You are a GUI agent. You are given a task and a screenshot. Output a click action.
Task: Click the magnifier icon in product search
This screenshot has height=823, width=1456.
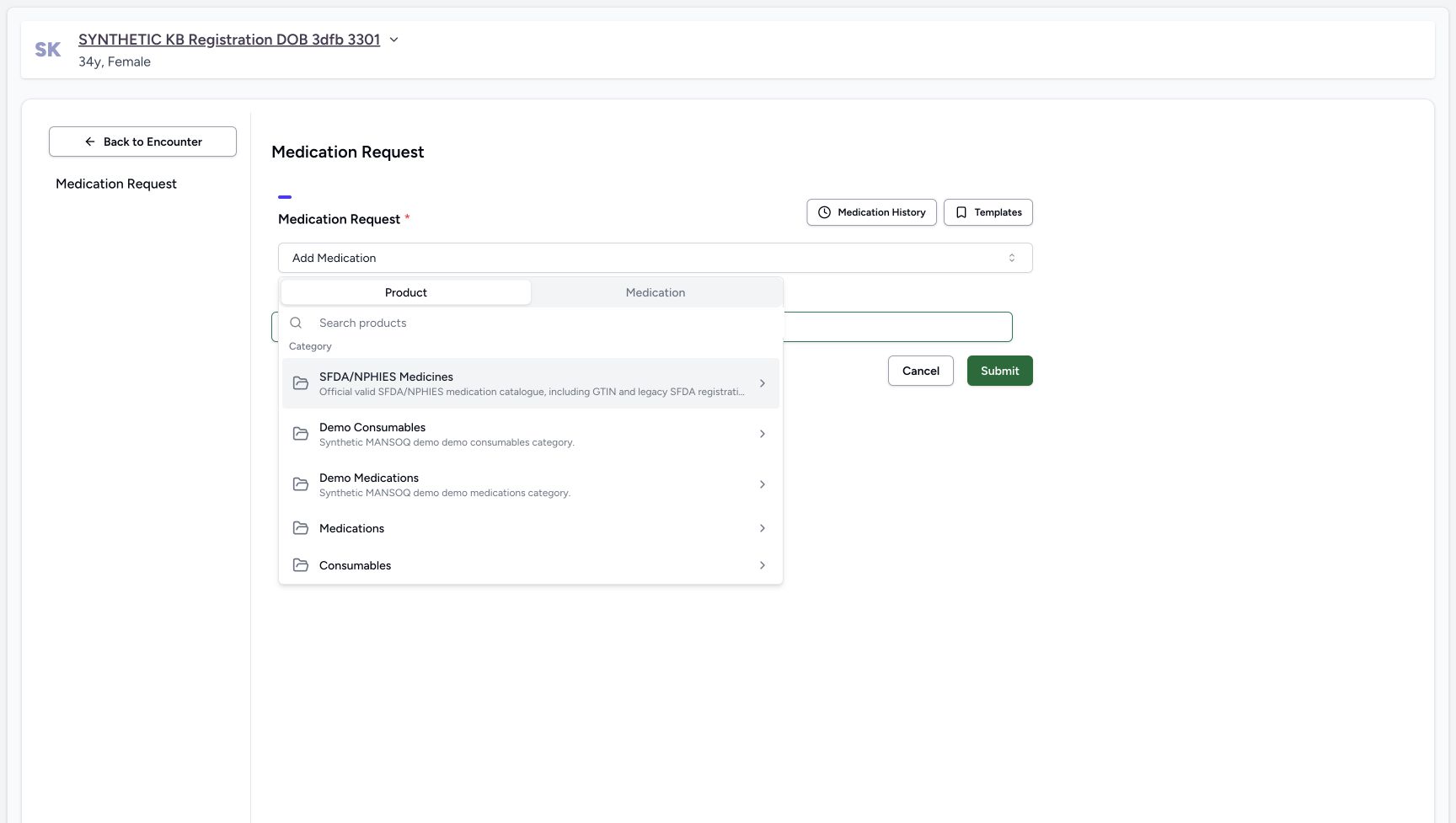pyautogui.click(x=296, y=323)
